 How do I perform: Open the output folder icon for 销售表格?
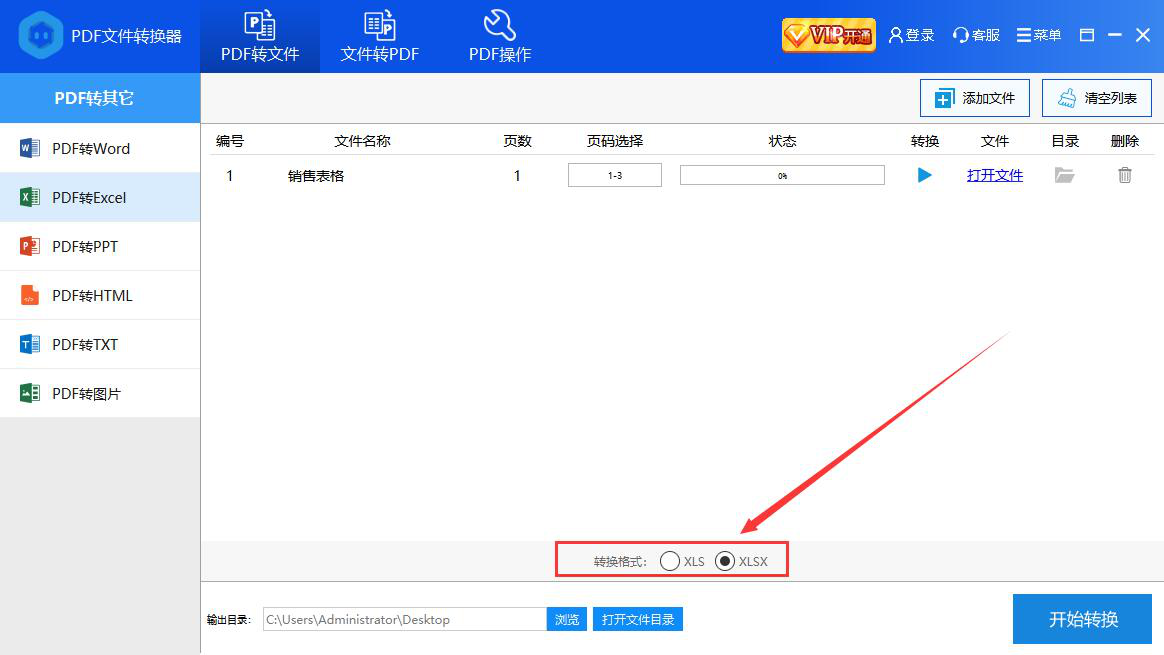click(x=1065, y=175)
